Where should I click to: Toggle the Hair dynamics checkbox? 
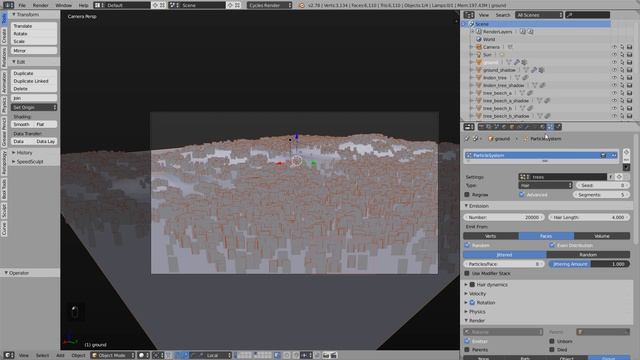[x=472, y=284]
